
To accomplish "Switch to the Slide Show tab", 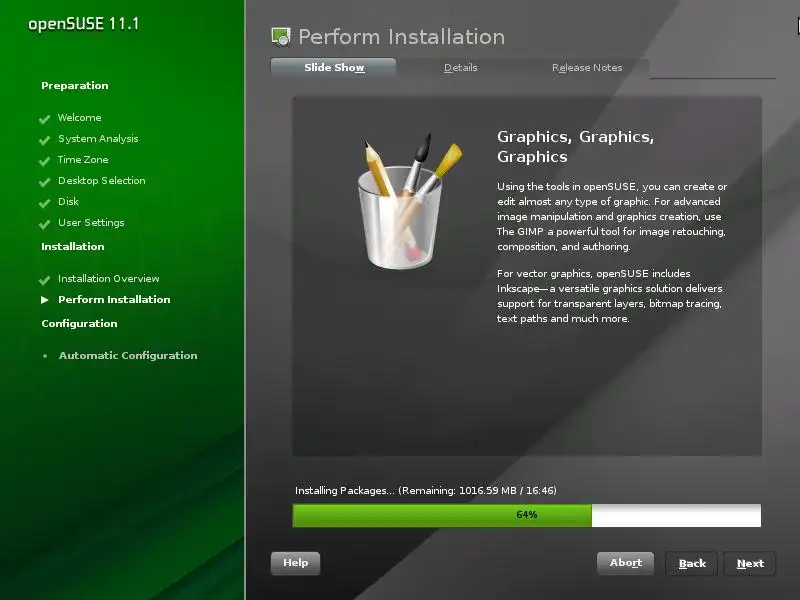I will (x=334, y=67).
